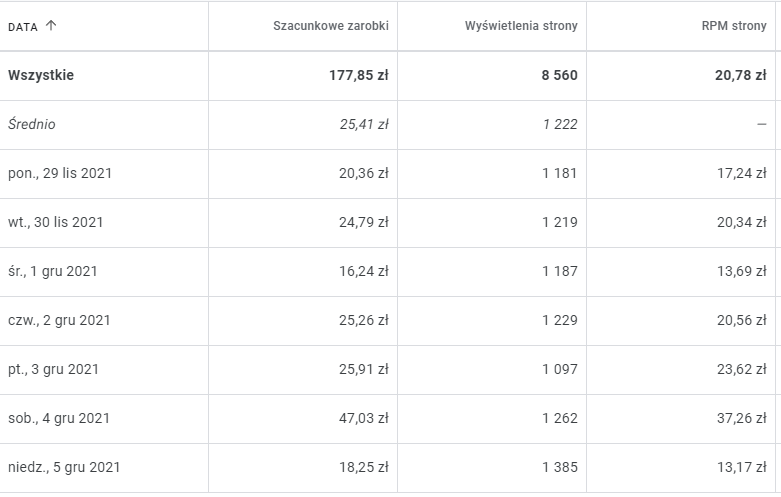Click the 37,26 zł RPM cell
Image resolution: width=781 pixels, height=497 pixels.
pos(741,418)
